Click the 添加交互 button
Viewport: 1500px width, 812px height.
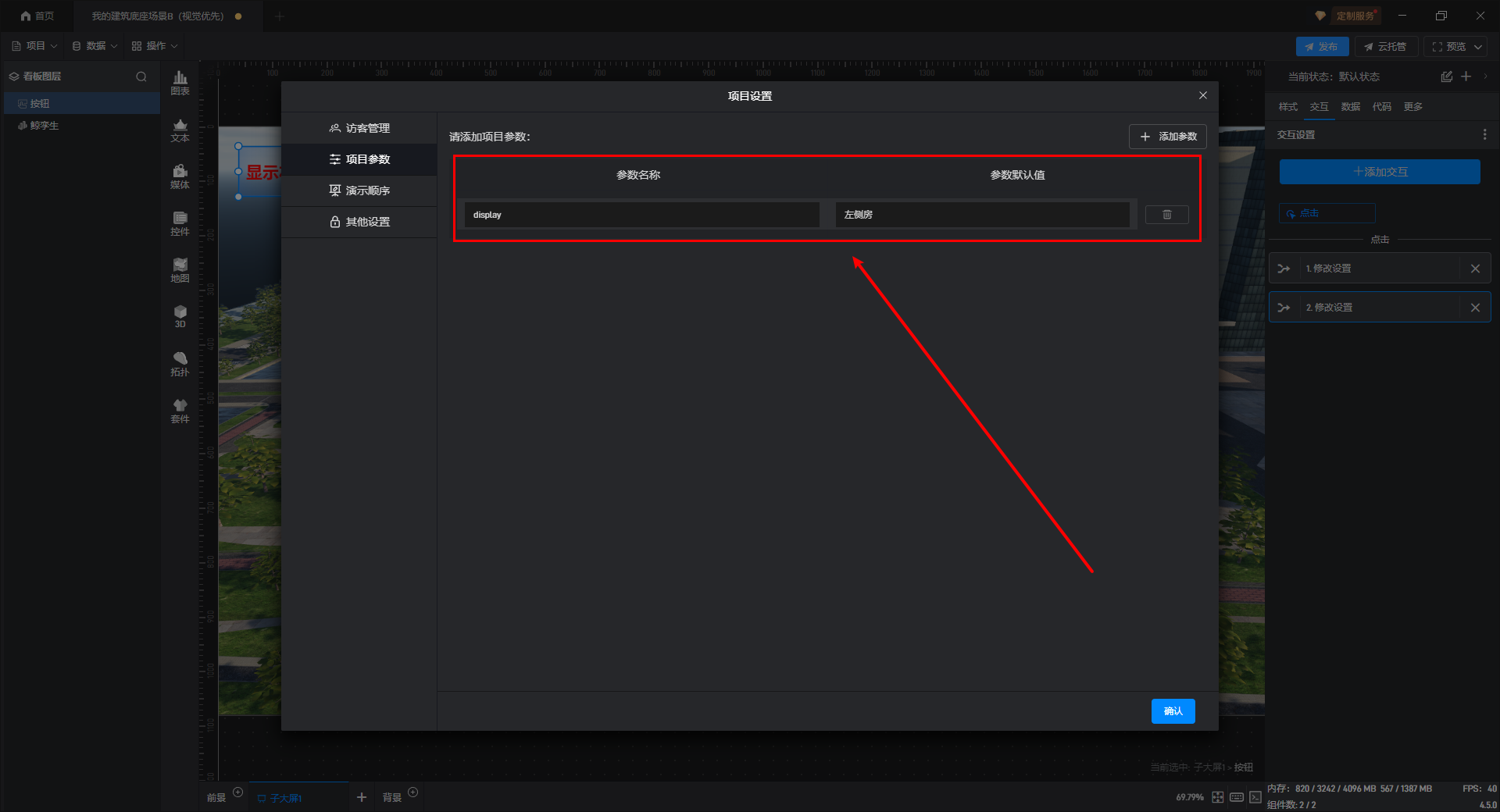(1380, 172)
